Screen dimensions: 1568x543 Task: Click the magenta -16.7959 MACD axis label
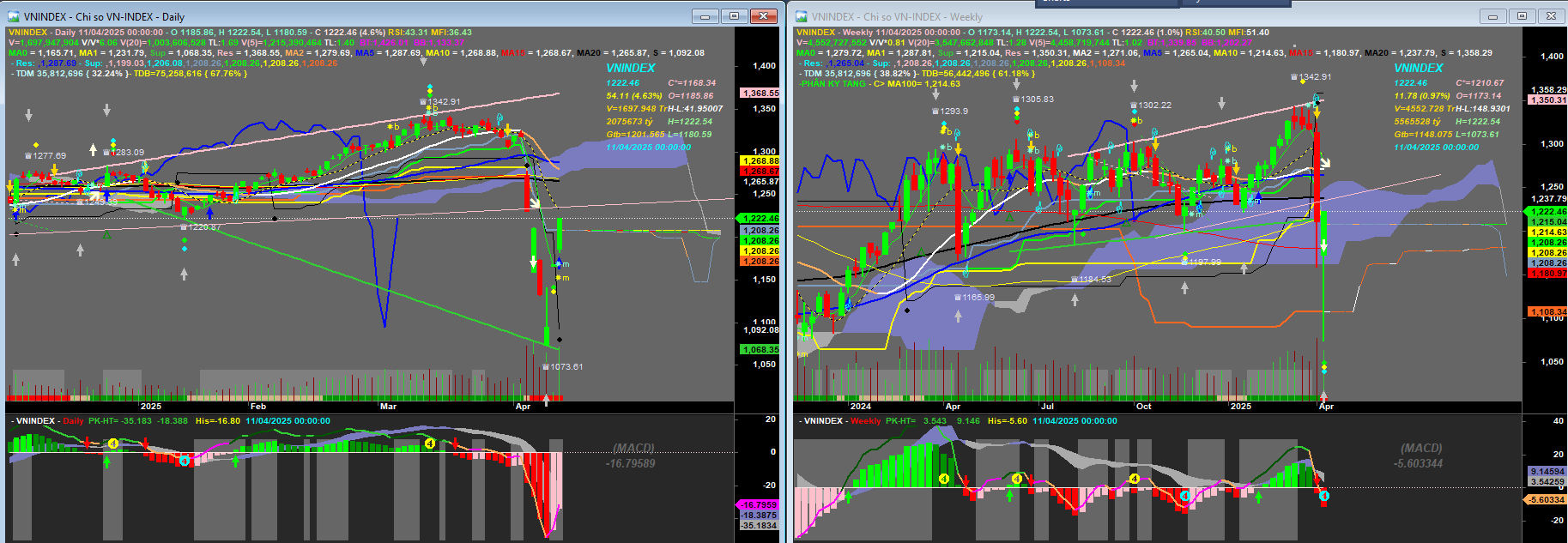coord(759,505)
